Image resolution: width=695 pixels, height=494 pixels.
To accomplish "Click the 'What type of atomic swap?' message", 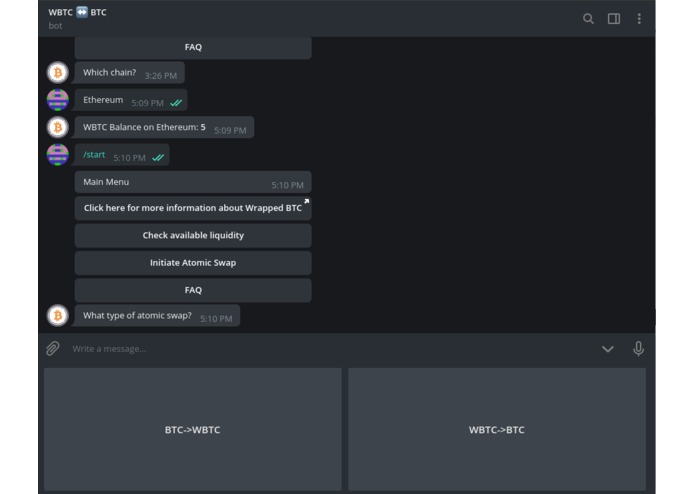I will click(x=157, y=315).
